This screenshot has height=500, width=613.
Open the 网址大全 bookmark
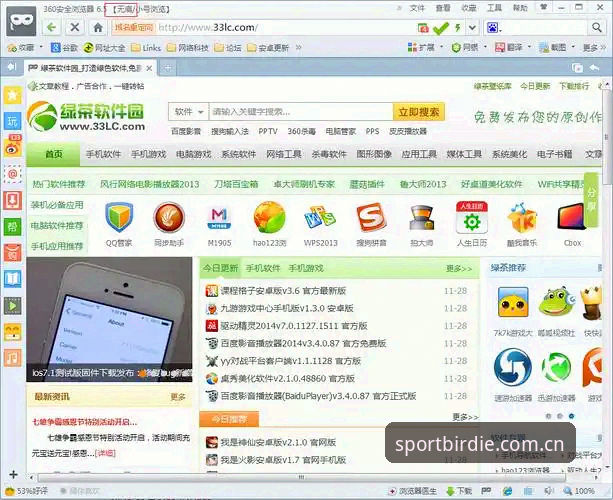(104, 48)
